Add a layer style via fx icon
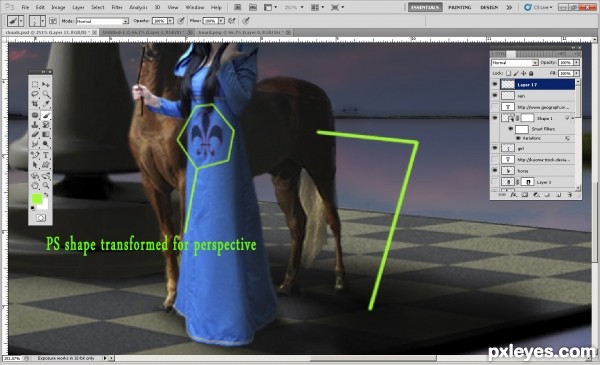 click(x=514, y=195)
